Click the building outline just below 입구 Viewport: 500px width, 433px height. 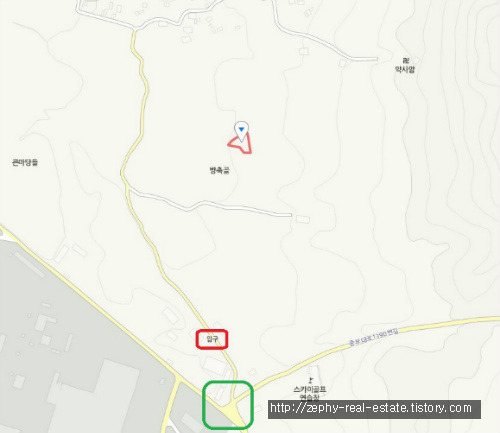pos(214,365)
